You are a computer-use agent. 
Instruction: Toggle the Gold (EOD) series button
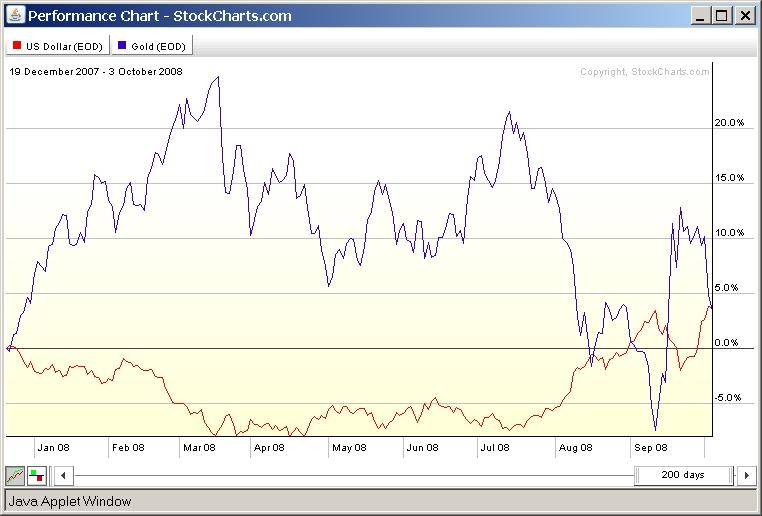click(152, 46)
